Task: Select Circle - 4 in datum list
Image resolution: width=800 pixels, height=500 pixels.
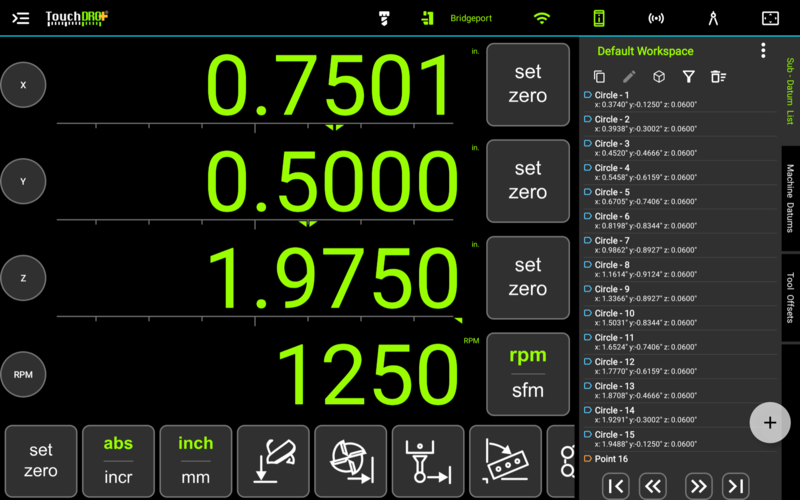Action: tap(680, 172)
